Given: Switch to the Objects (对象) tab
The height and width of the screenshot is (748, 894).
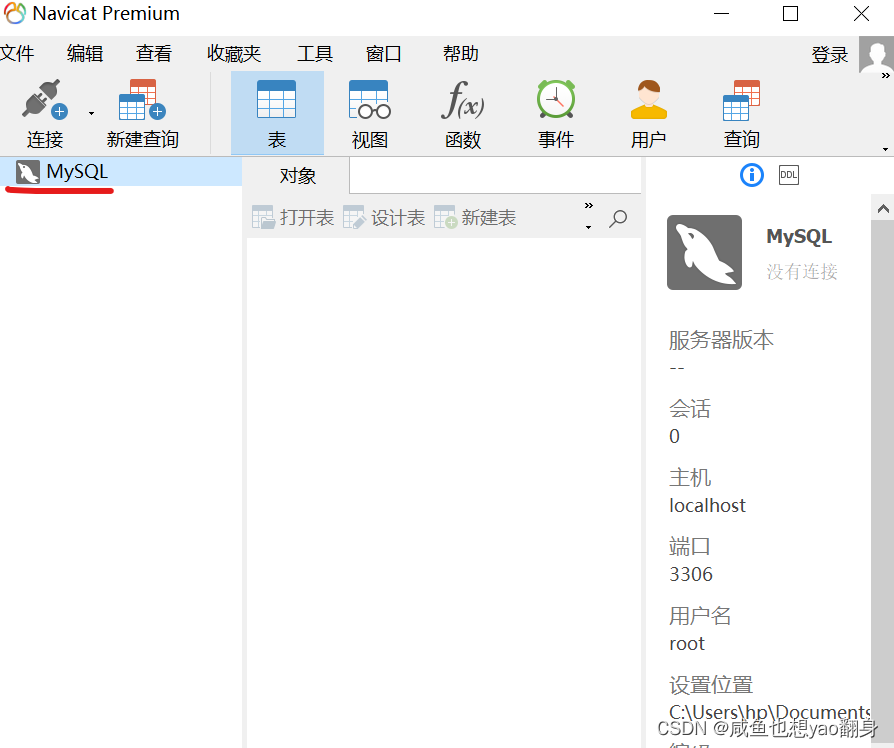Looking at the screenshot, I should pos(298,176).
